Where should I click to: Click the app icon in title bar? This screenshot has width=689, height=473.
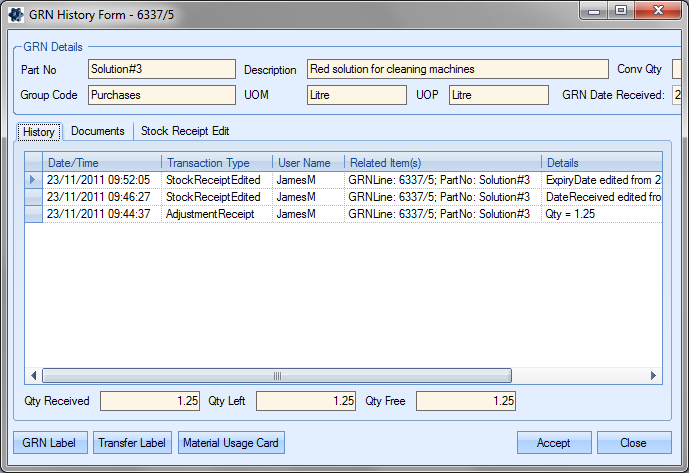pyautogui.click(x=16, y=15)
